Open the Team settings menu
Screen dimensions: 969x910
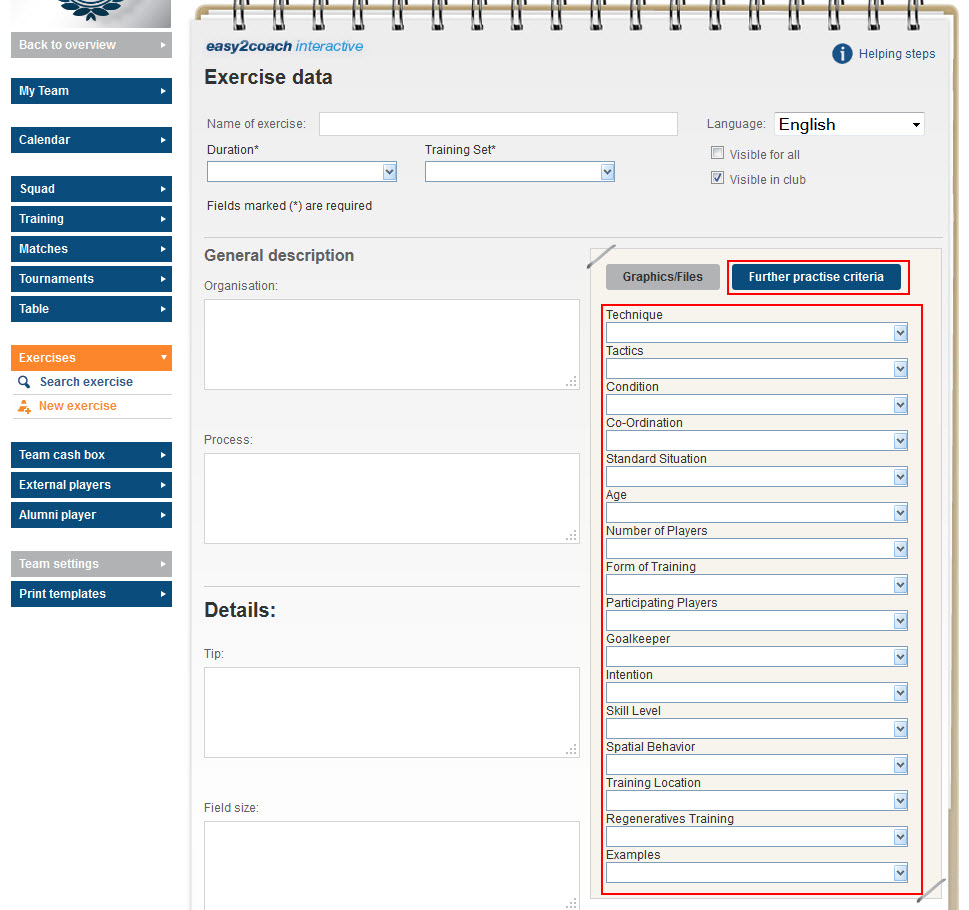(91, 564)
